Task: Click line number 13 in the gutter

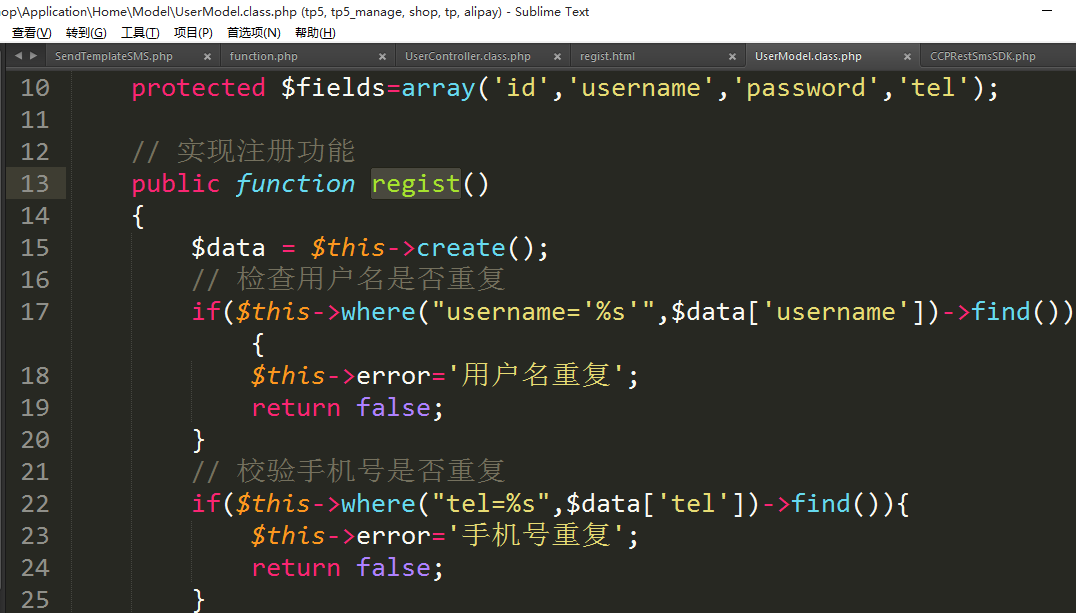Action: click(x=35, y=184)
